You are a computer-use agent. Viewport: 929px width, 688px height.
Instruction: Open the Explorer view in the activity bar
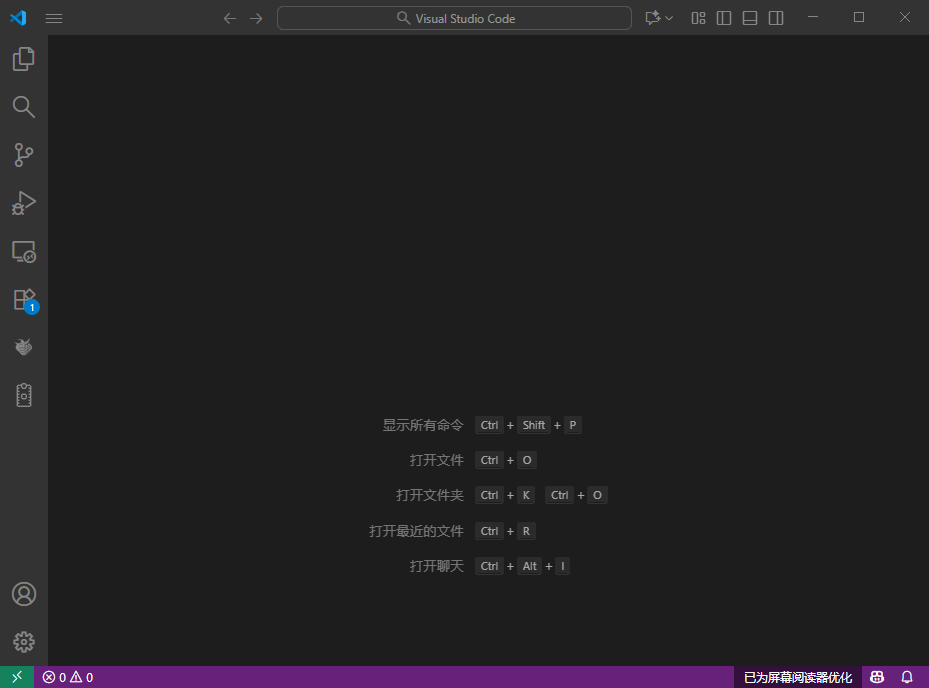[x=23, y=59]
